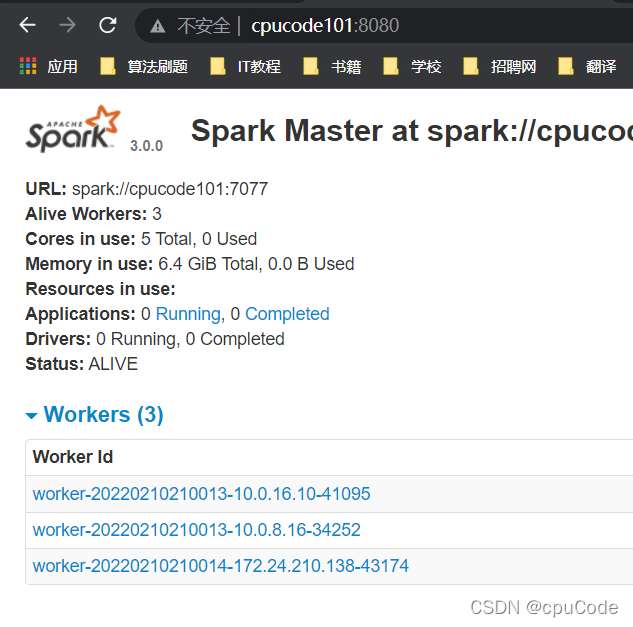The width and height of the screenshot is (633, 627).
Task: Click Memory in use 6.4 GiB line
Action: (x=189, y=264)
